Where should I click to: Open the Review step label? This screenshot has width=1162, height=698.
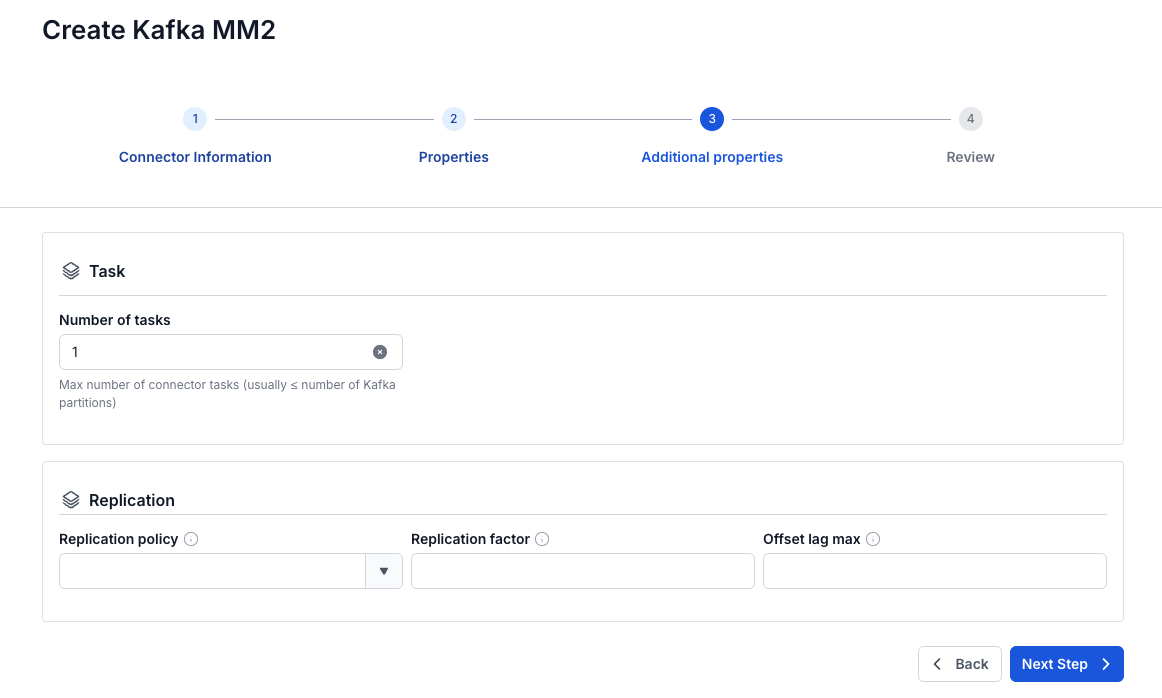[x=971, y=157]
